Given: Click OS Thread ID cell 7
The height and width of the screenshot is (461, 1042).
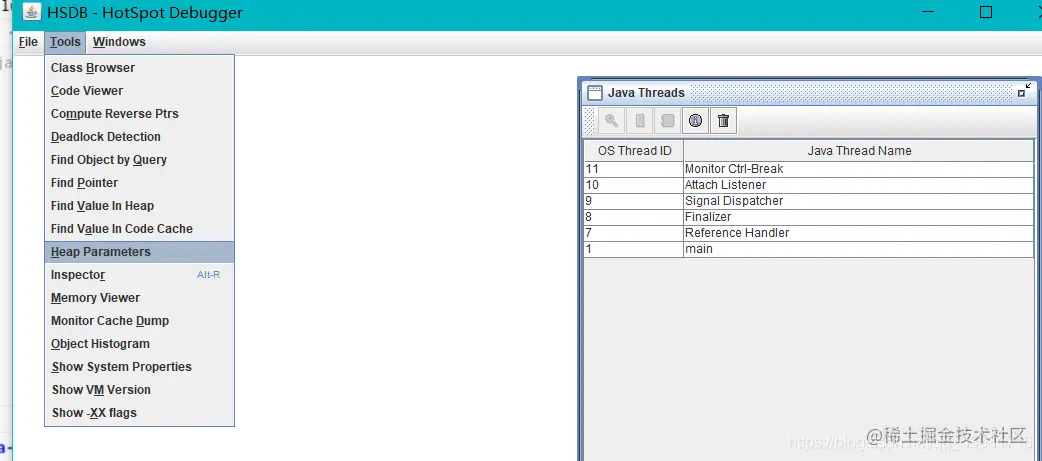Looking at the screenshot, I should [x=634, y=233].
